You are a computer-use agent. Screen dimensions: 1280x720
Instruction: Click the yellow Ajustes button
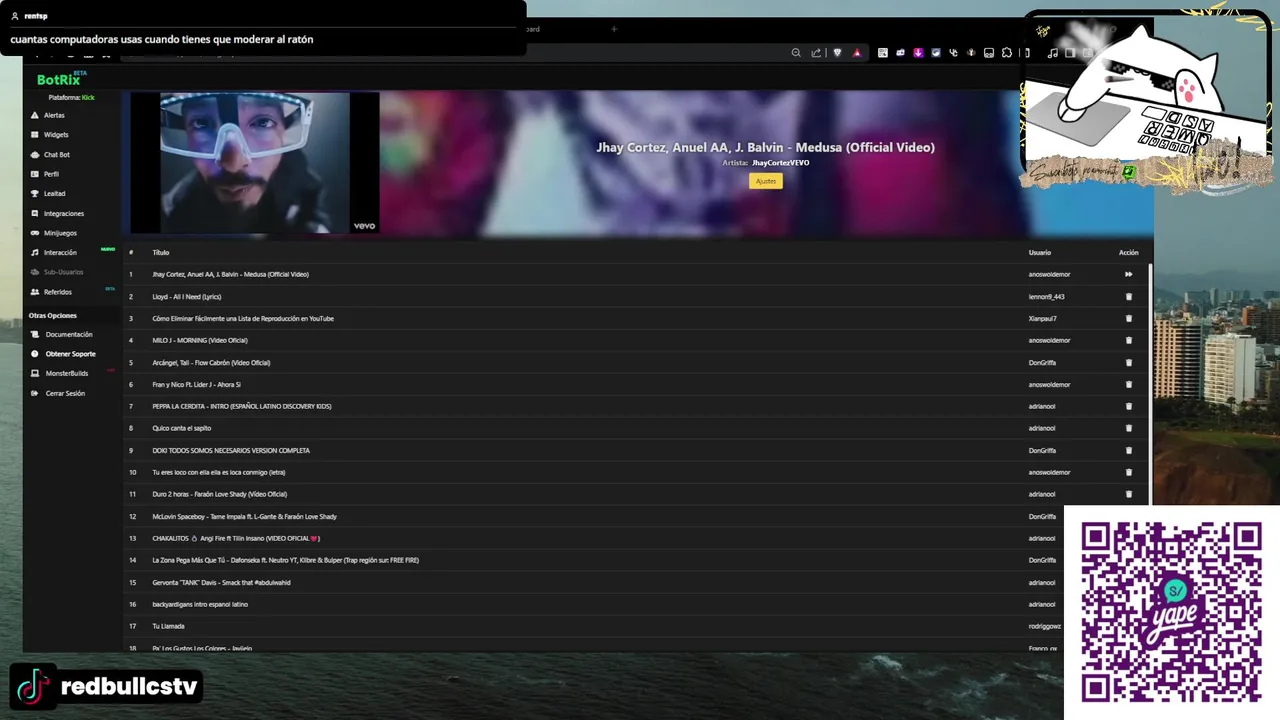coord(766,181)
